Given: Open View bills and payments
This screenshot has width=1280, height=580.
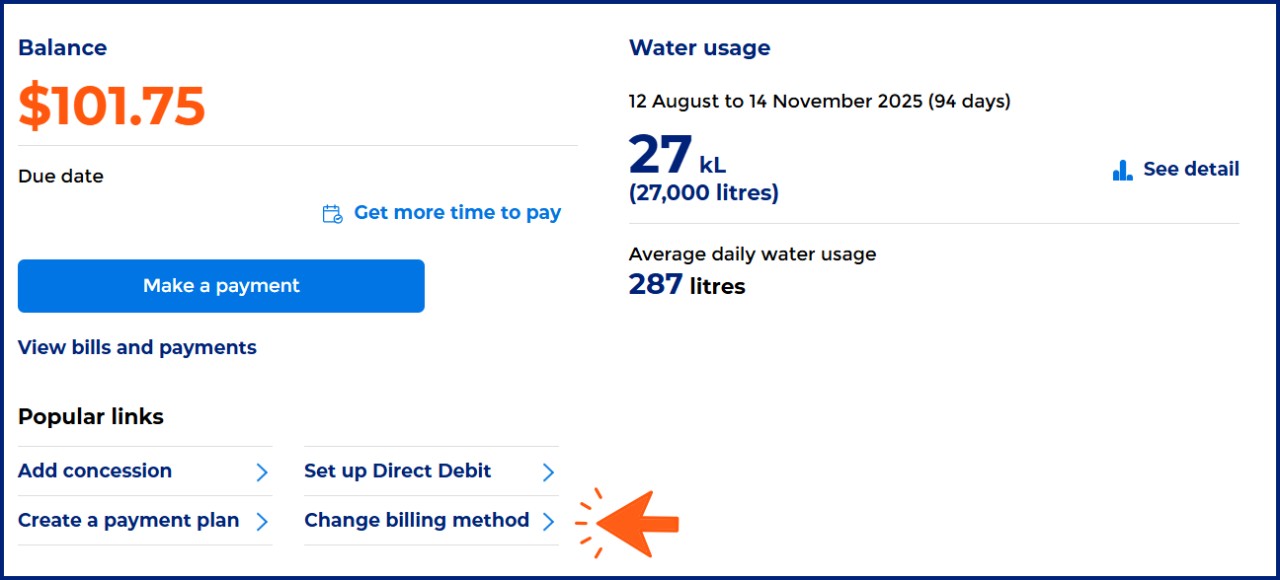Looking at the screenshot, I should (x=137, y=348).
